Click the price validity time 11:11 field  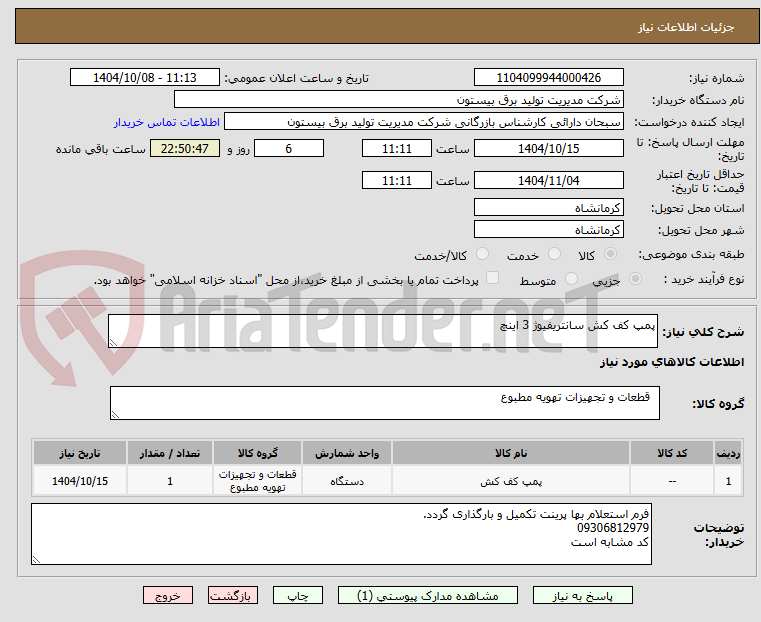pyautogui.click(x=397, y=180)
